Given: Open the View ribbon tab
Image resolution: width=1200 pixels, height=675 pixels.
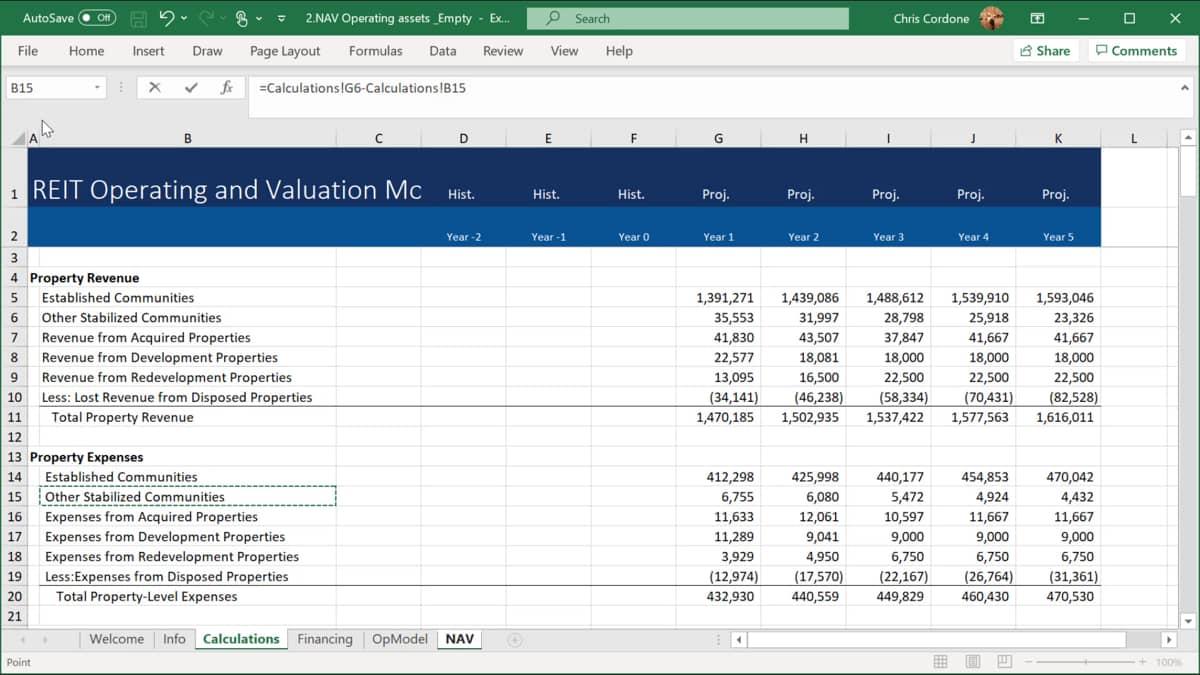Looking at the screenshot, I should (x=564, y=51).
